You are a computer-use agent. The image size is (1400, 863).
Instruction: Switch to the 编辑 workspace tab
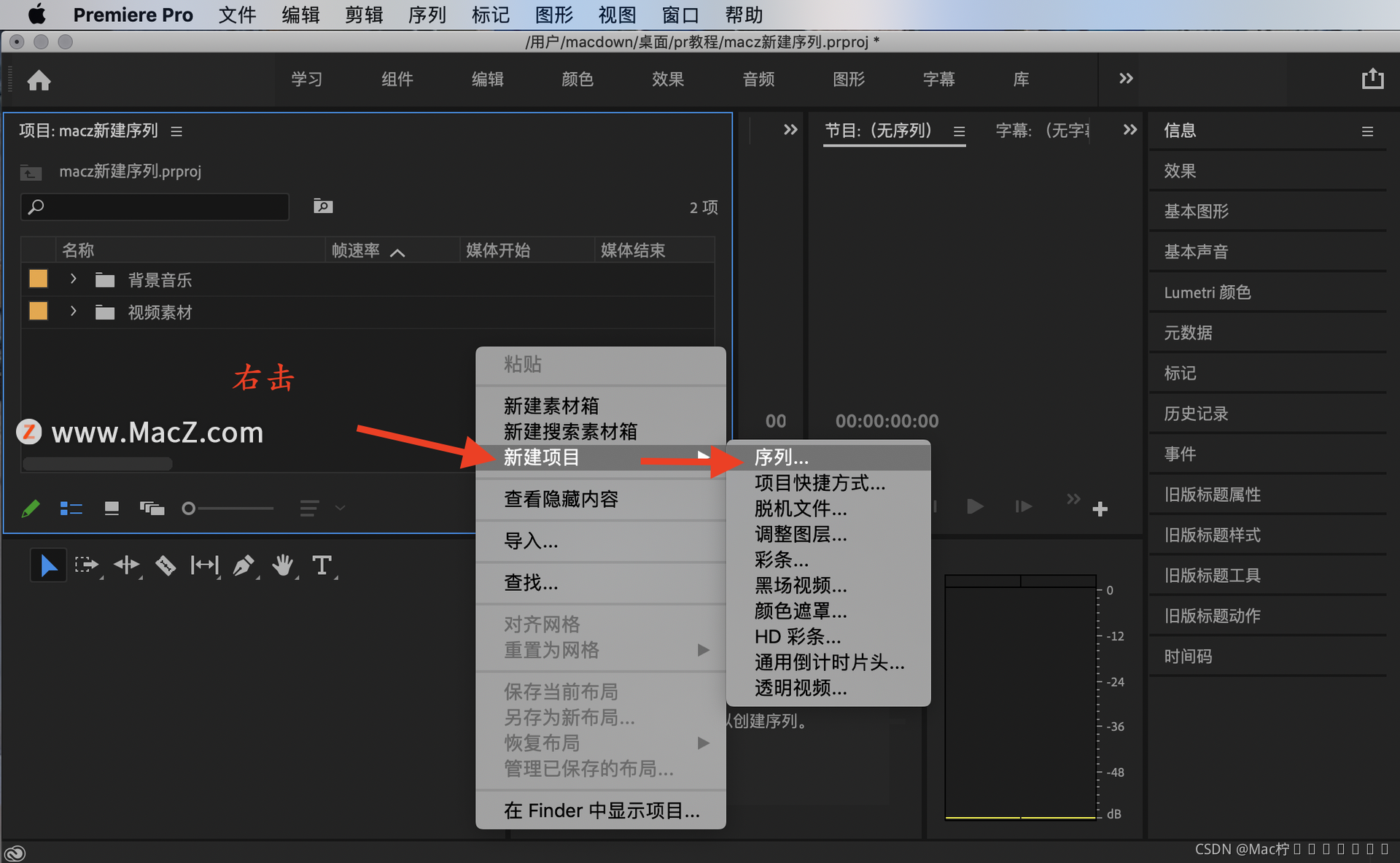pyautogui.click(x=487, y=79)
